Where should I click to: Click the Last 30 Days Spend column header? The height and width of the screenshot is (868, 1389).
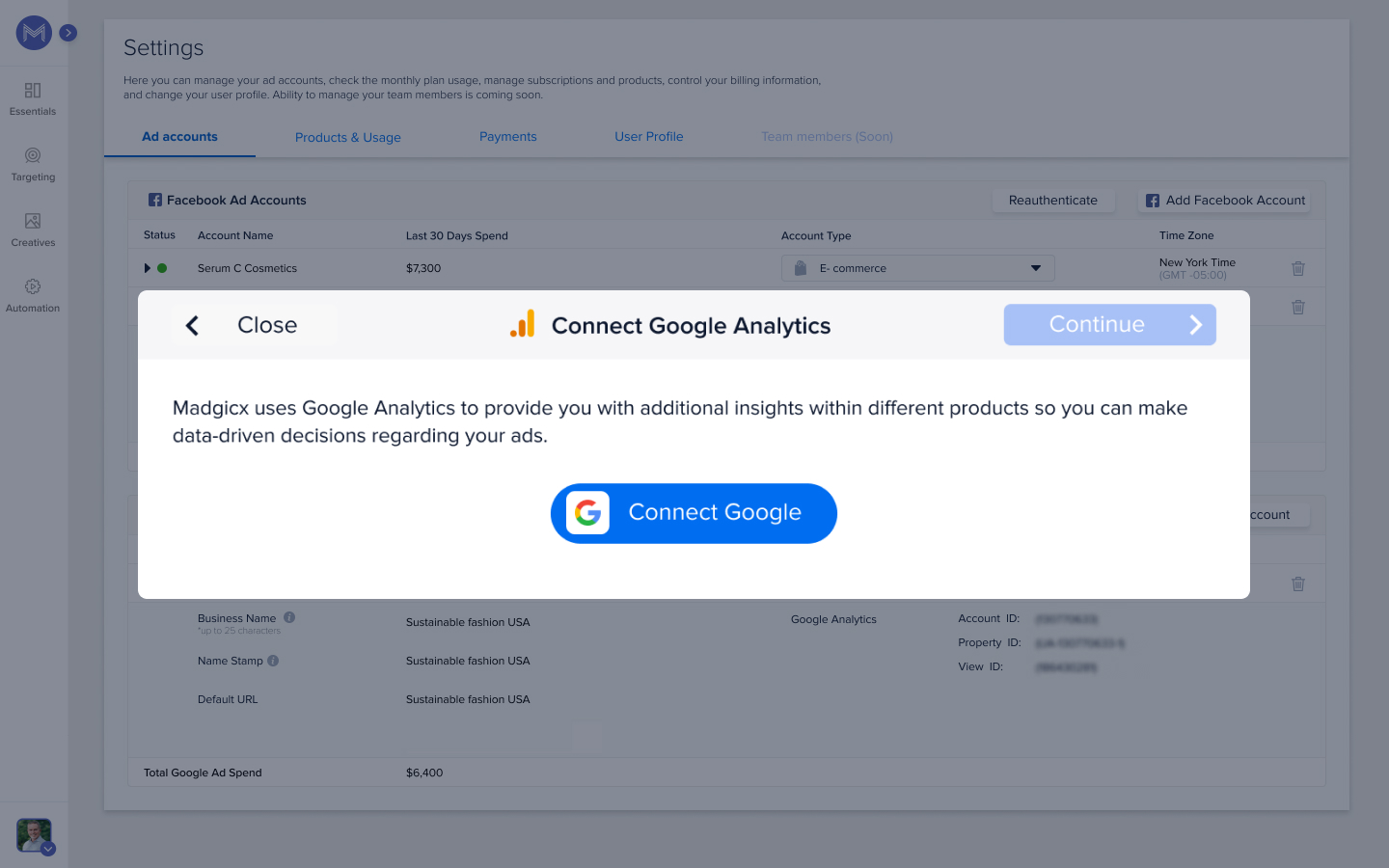point(456,235)
